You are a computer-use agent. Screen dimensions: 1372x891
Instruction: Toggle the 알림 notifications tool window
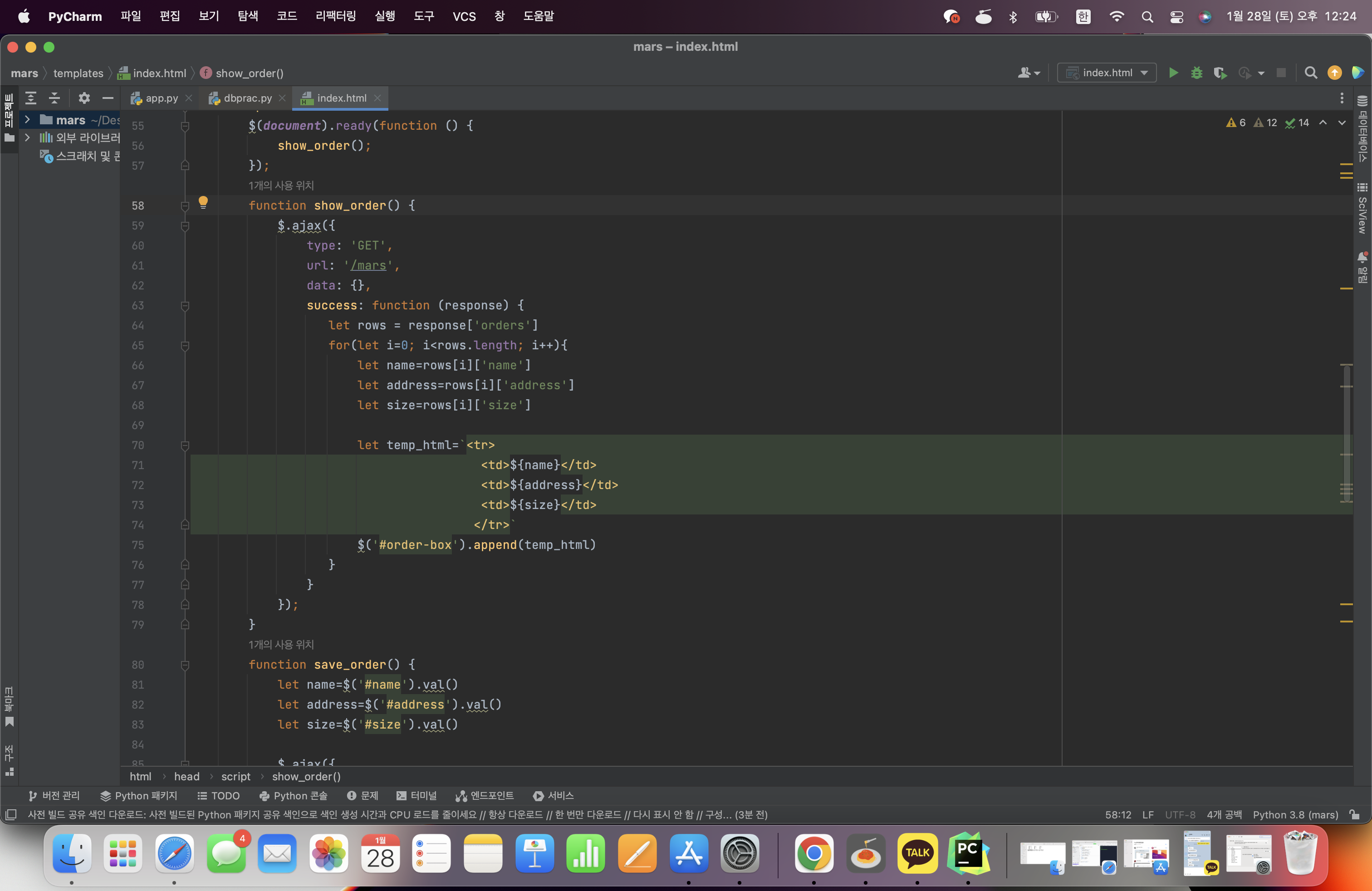tap(1362, 267)
